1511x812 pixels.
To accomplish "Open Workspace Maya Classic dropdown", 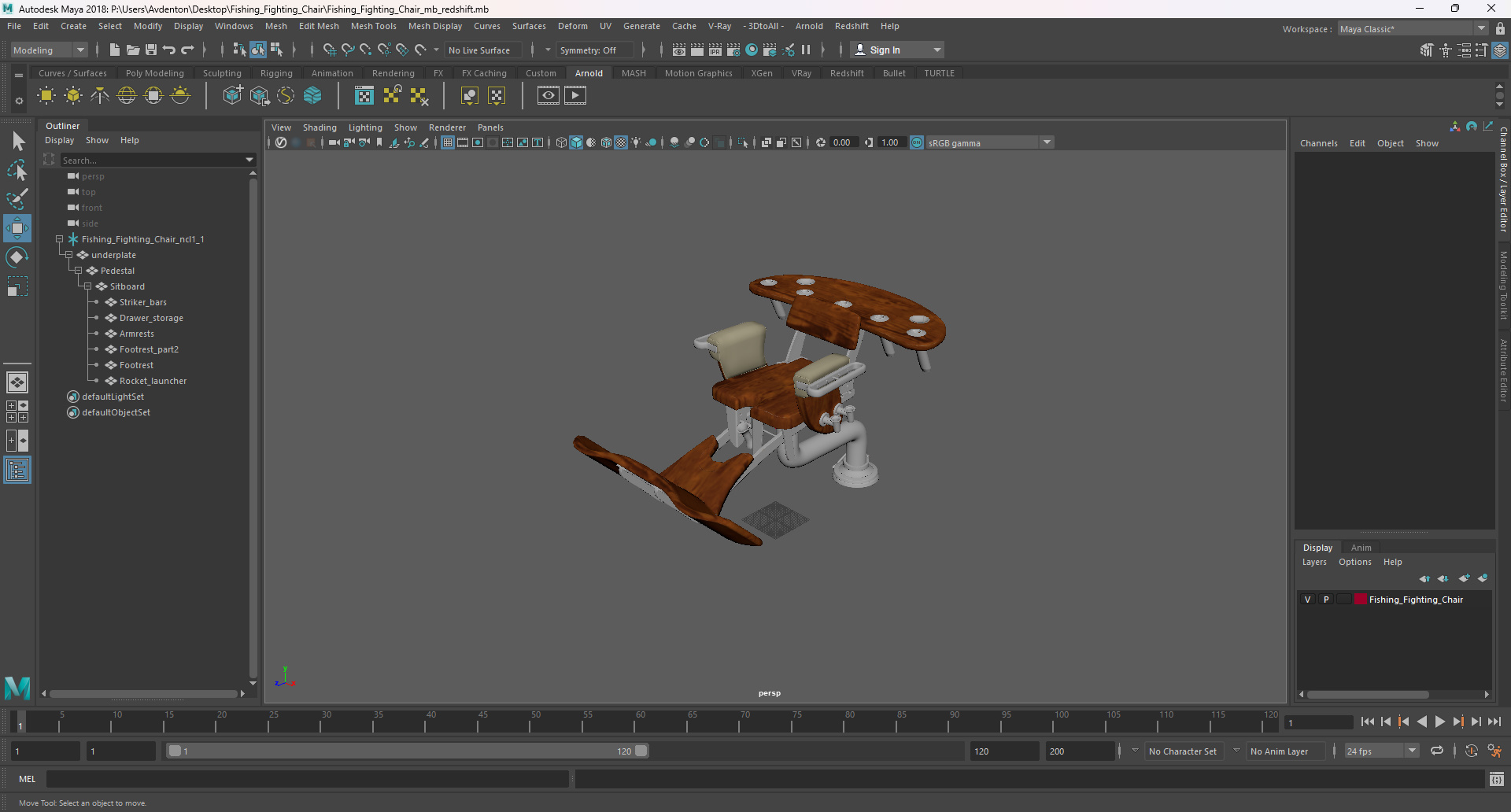I will pos(1413,28).
